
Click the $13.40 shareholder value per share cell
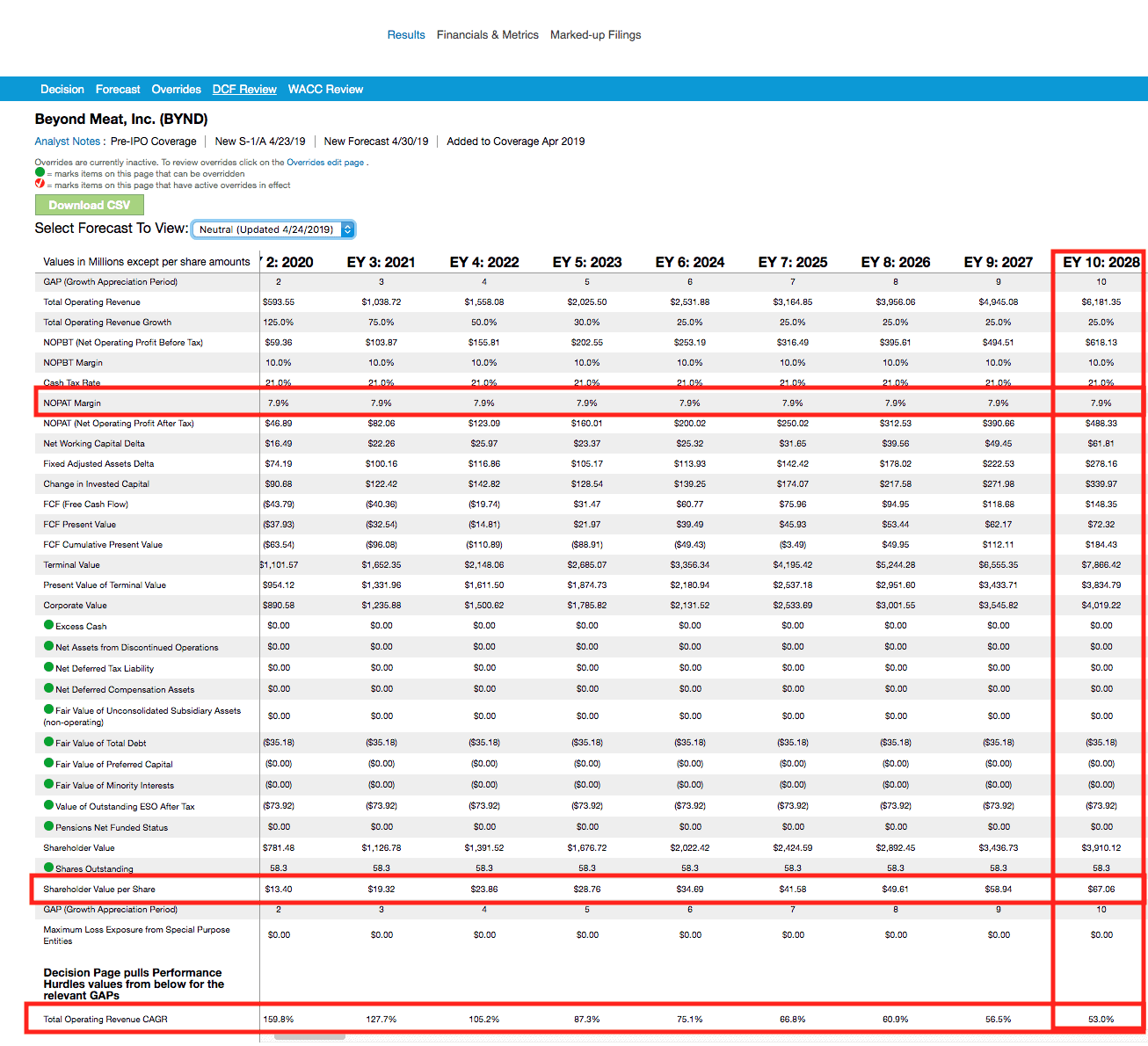(279, 890)
